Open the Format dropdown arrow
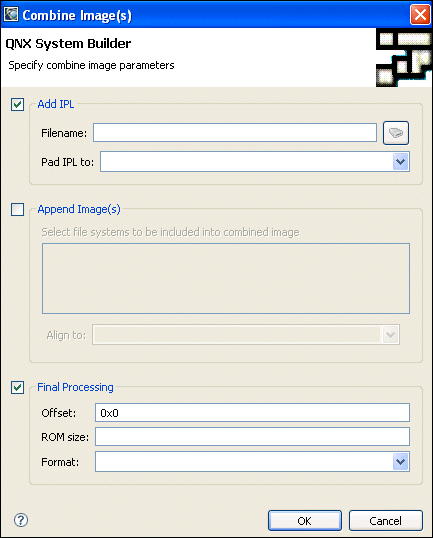This screenshot has height=538, width=433. coord(400,461)
